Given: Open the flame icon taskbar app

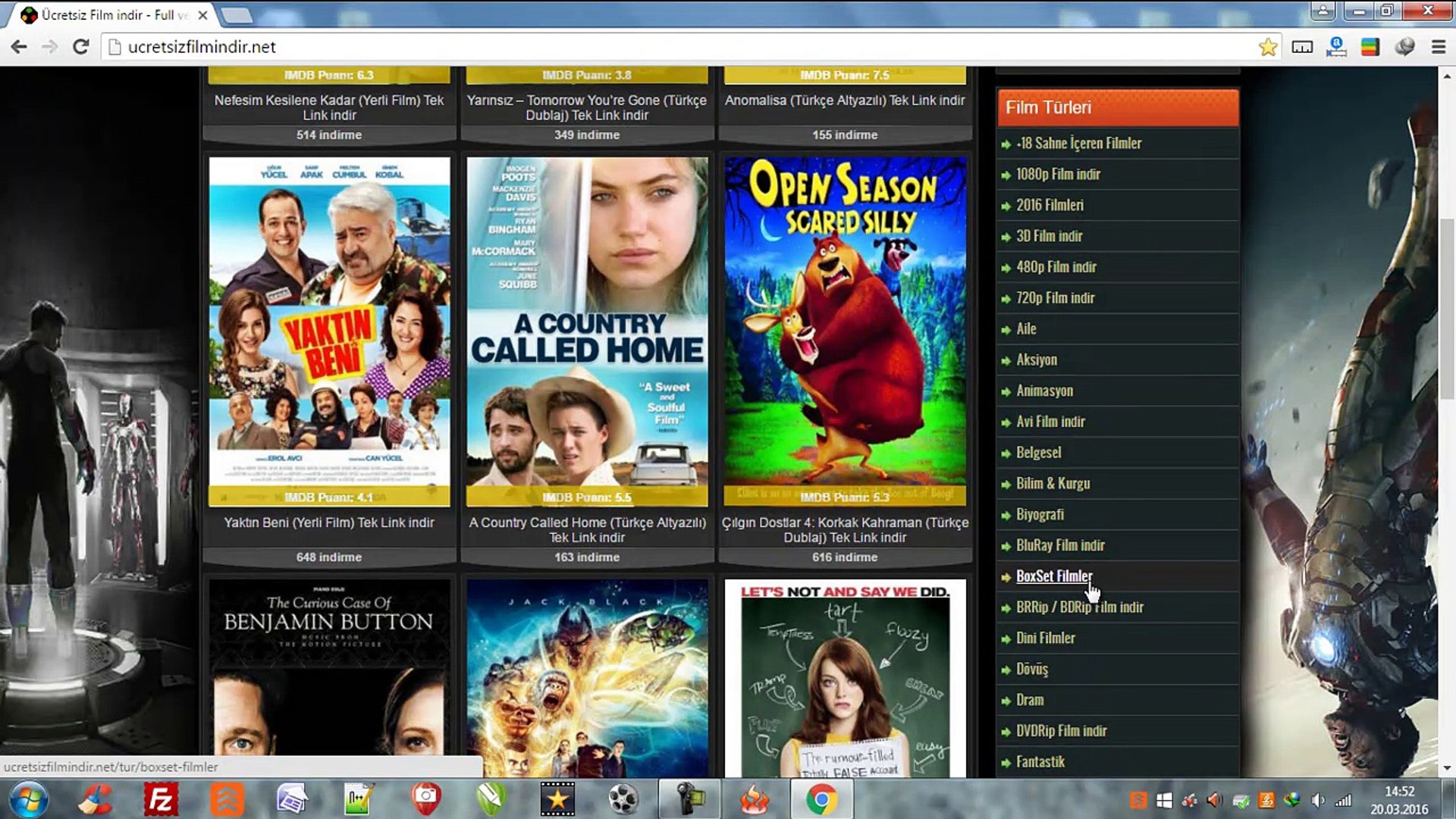Looking at the screenshot, I should (755, 799).
